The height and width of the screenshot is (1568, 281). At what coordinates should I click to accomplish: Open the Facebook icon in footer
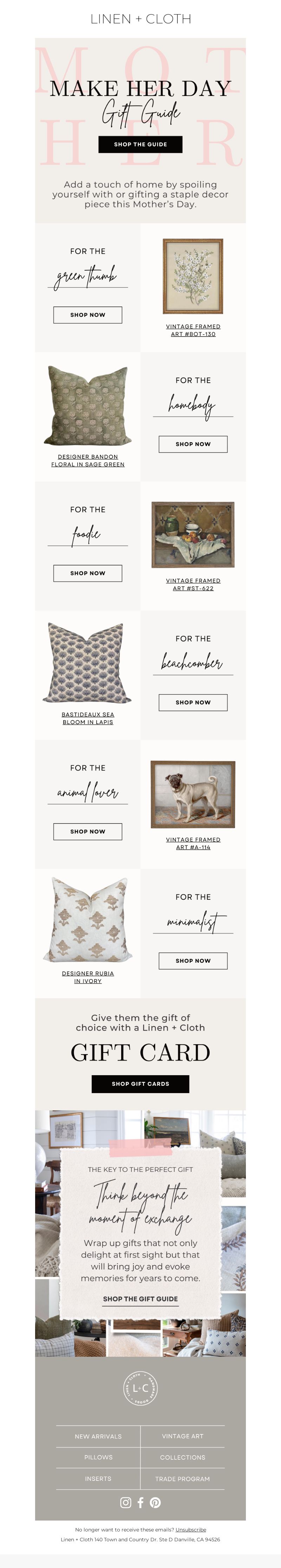click(x=140, y=1502)
